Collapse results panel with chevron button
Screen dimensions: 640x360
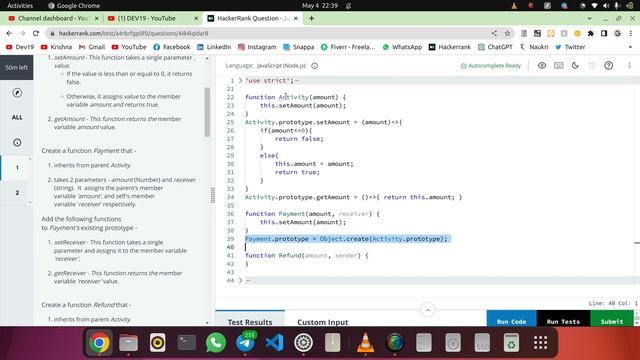click(427, 310)
